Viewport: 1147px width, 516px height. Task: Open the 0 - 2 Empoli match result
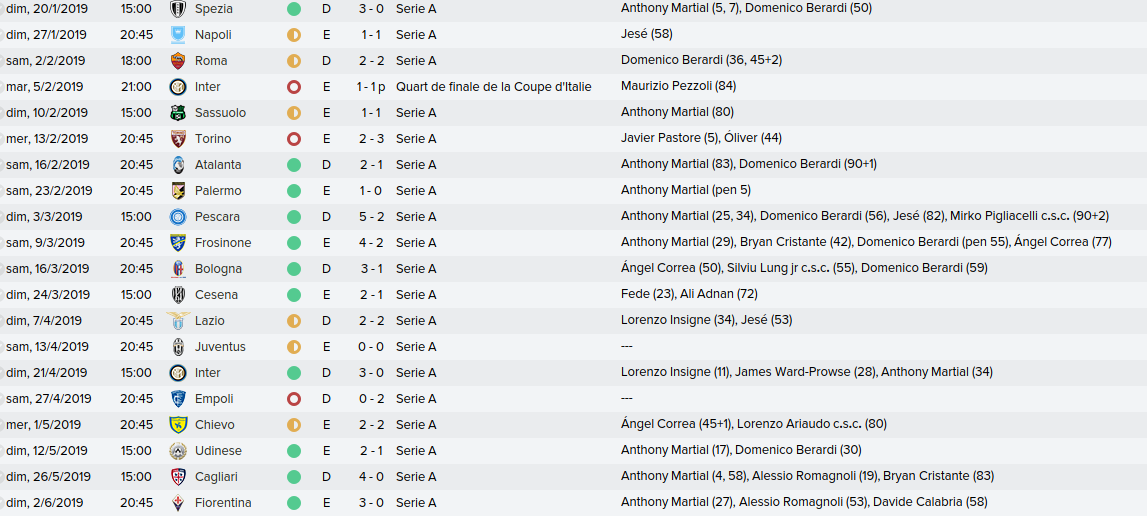pos(371,399)
